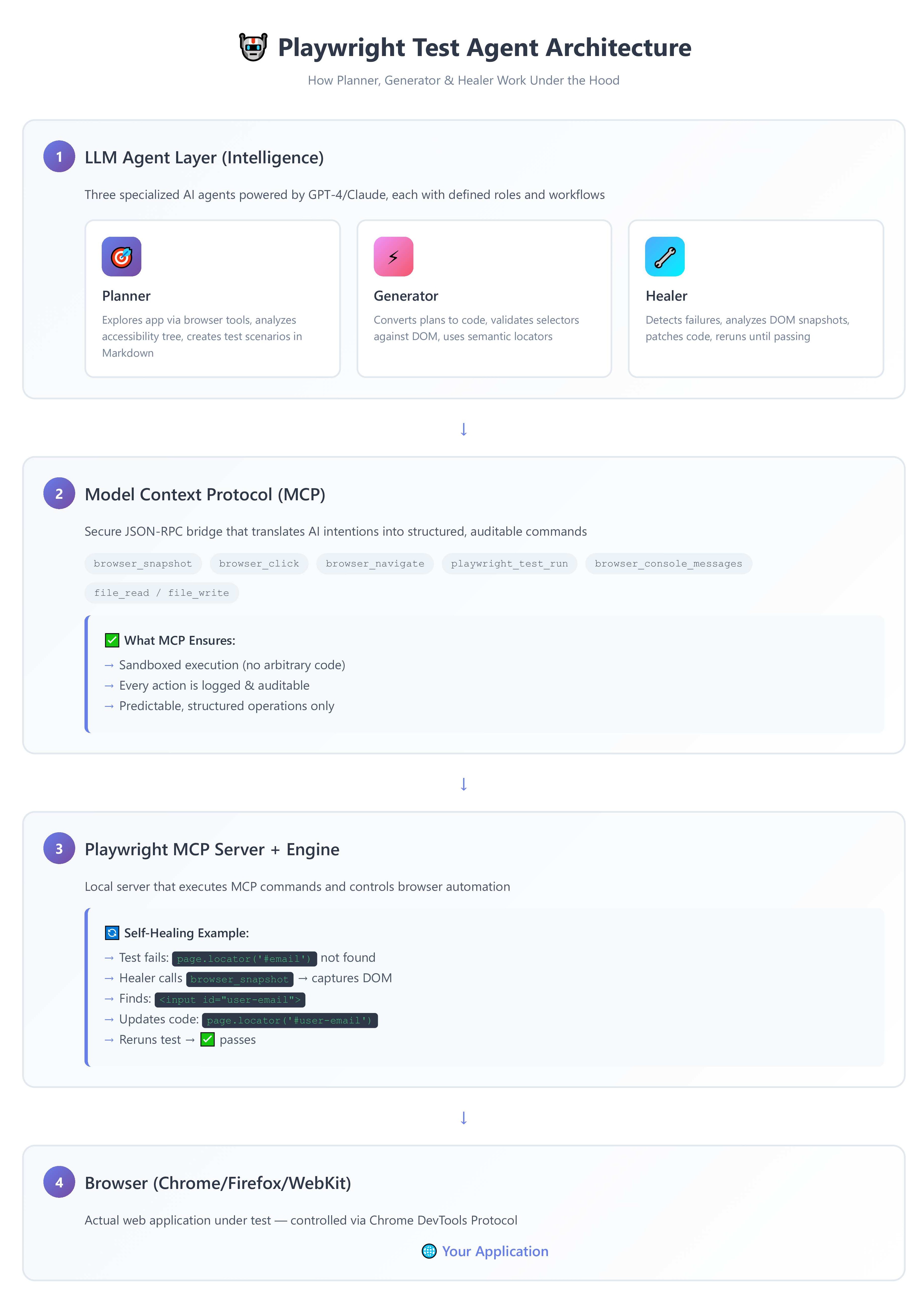Image resolution: width=924 pixels, height=1299 pixels.
Task: Click the down arrow below the MCP section
Action: (x=464, y=784)
